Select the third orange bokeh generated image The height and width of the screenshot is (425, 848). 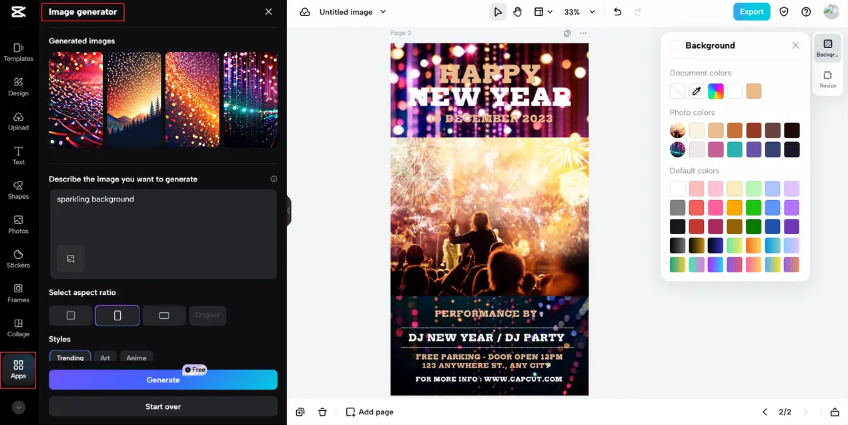(x=193, y=99)
